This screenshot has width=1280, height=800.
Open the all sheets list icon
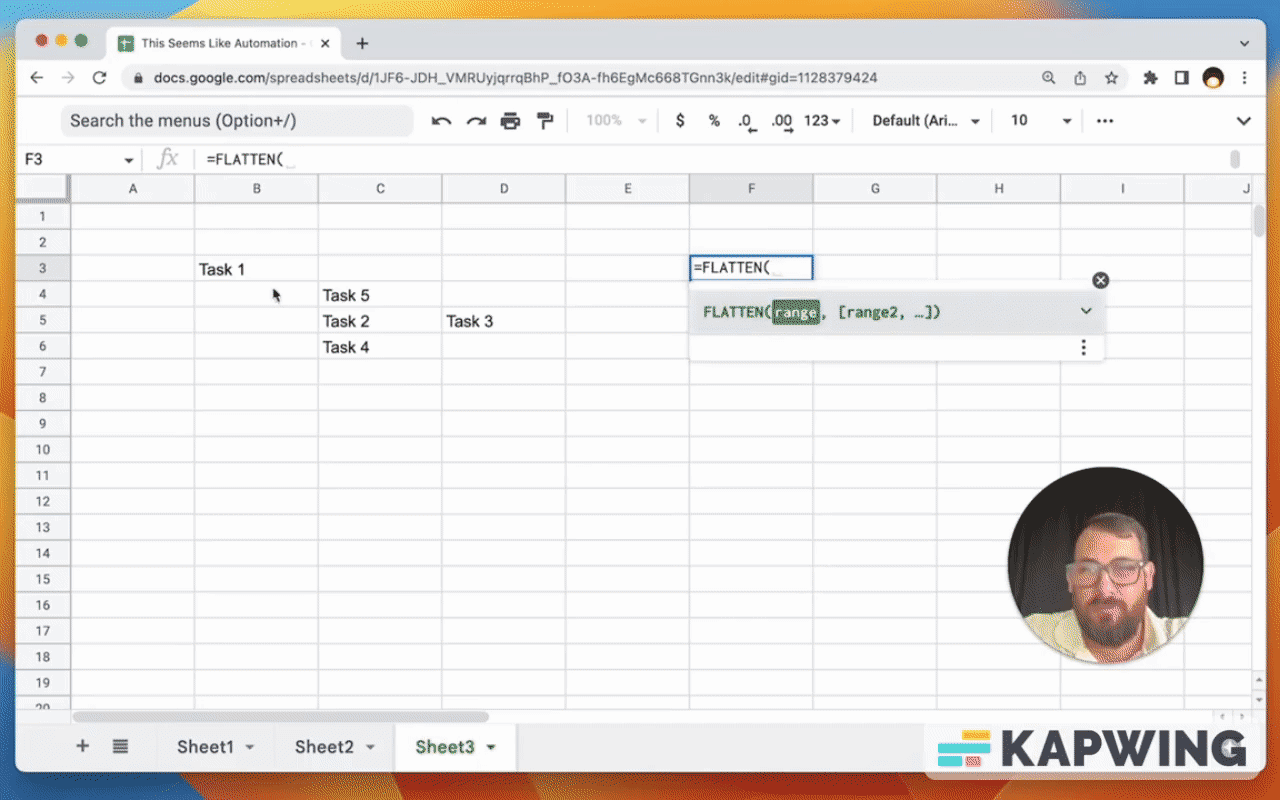[120, 746]
